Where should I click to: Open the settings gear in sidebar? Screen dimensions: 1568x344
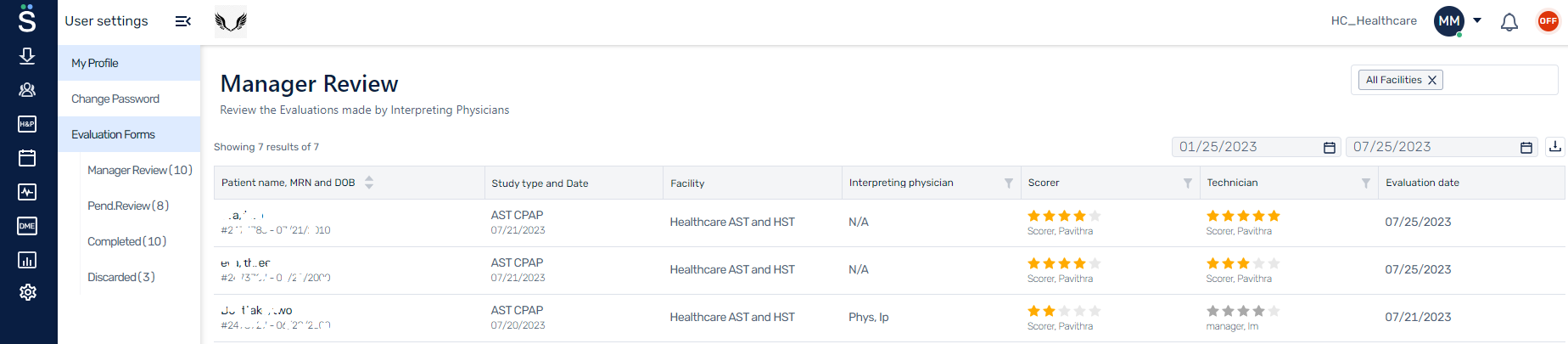pyautogui.click(x=27, y=292)
